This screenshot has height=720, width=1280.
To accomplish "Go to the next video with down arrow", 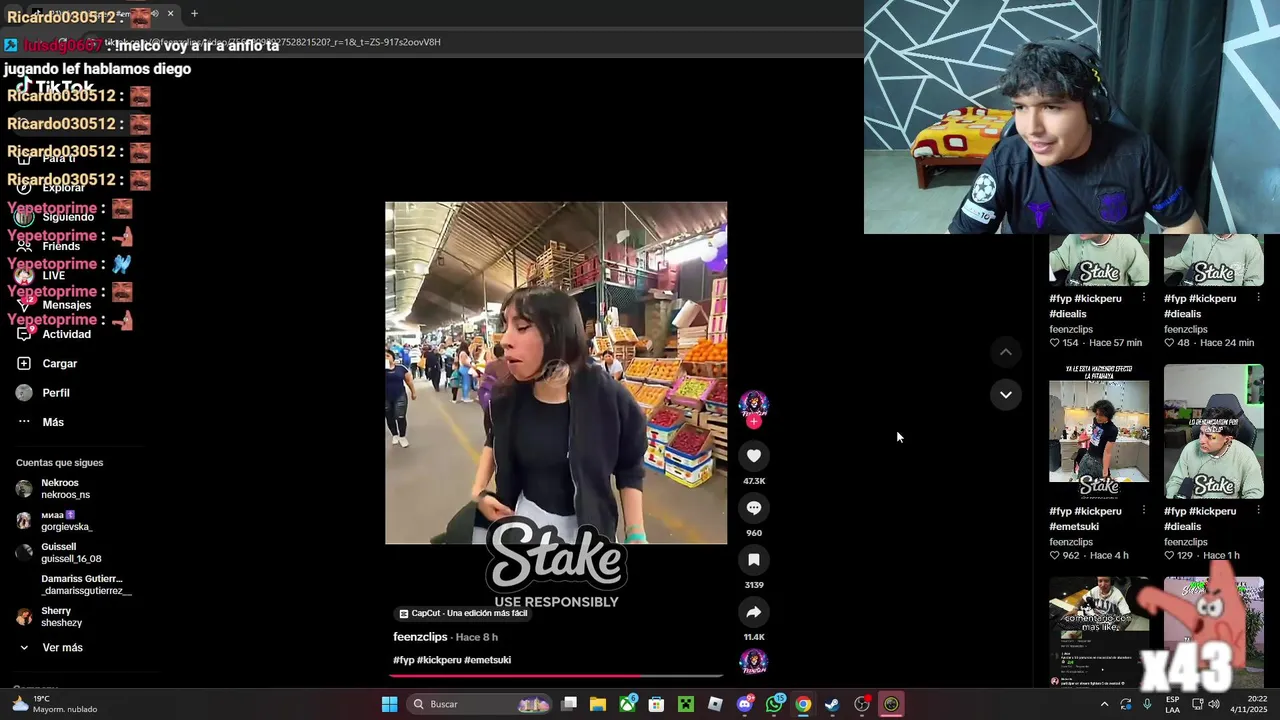I will 1006,395.
